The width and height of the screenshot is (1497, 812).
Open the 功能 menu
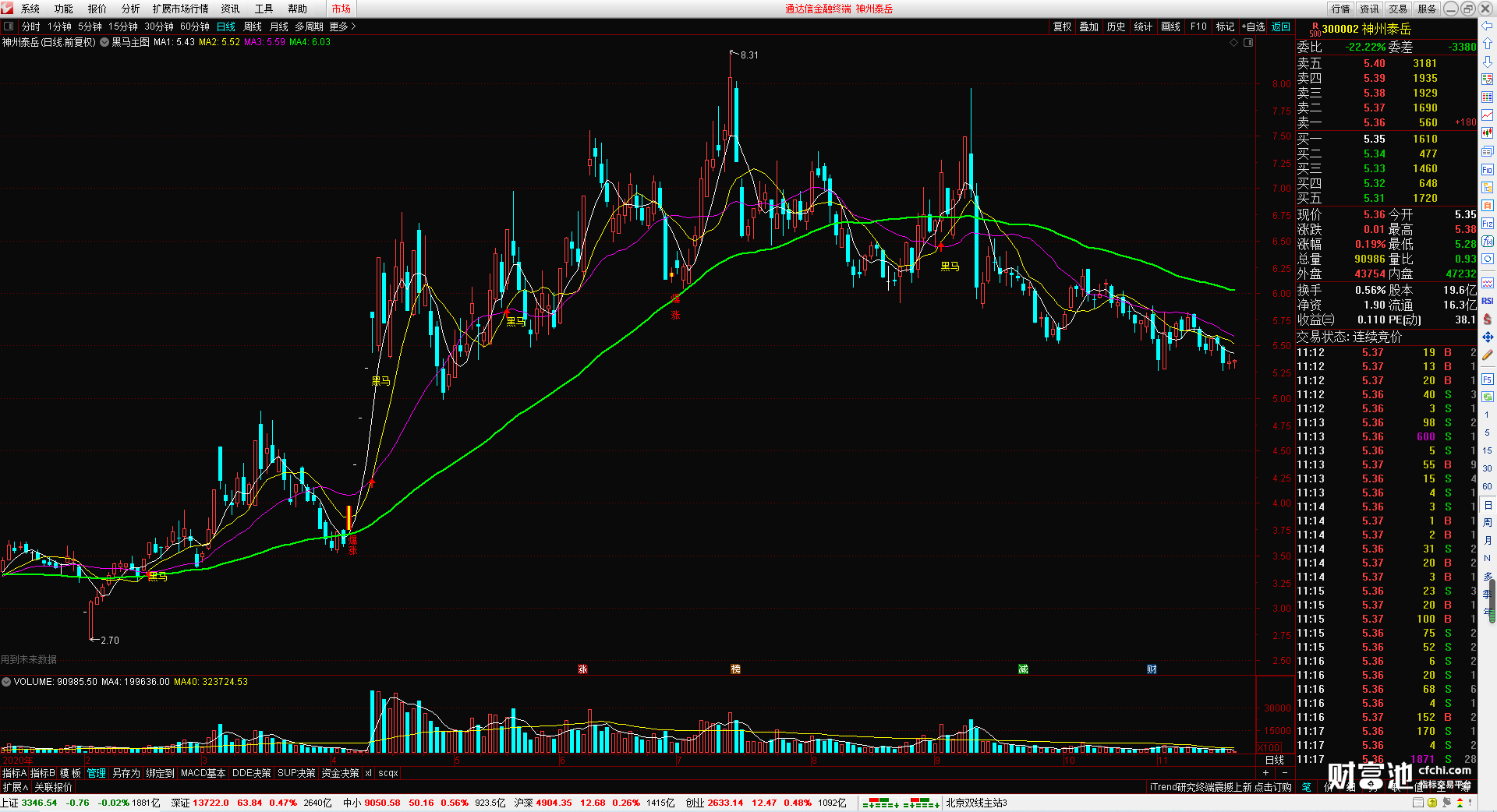(64, 9)
